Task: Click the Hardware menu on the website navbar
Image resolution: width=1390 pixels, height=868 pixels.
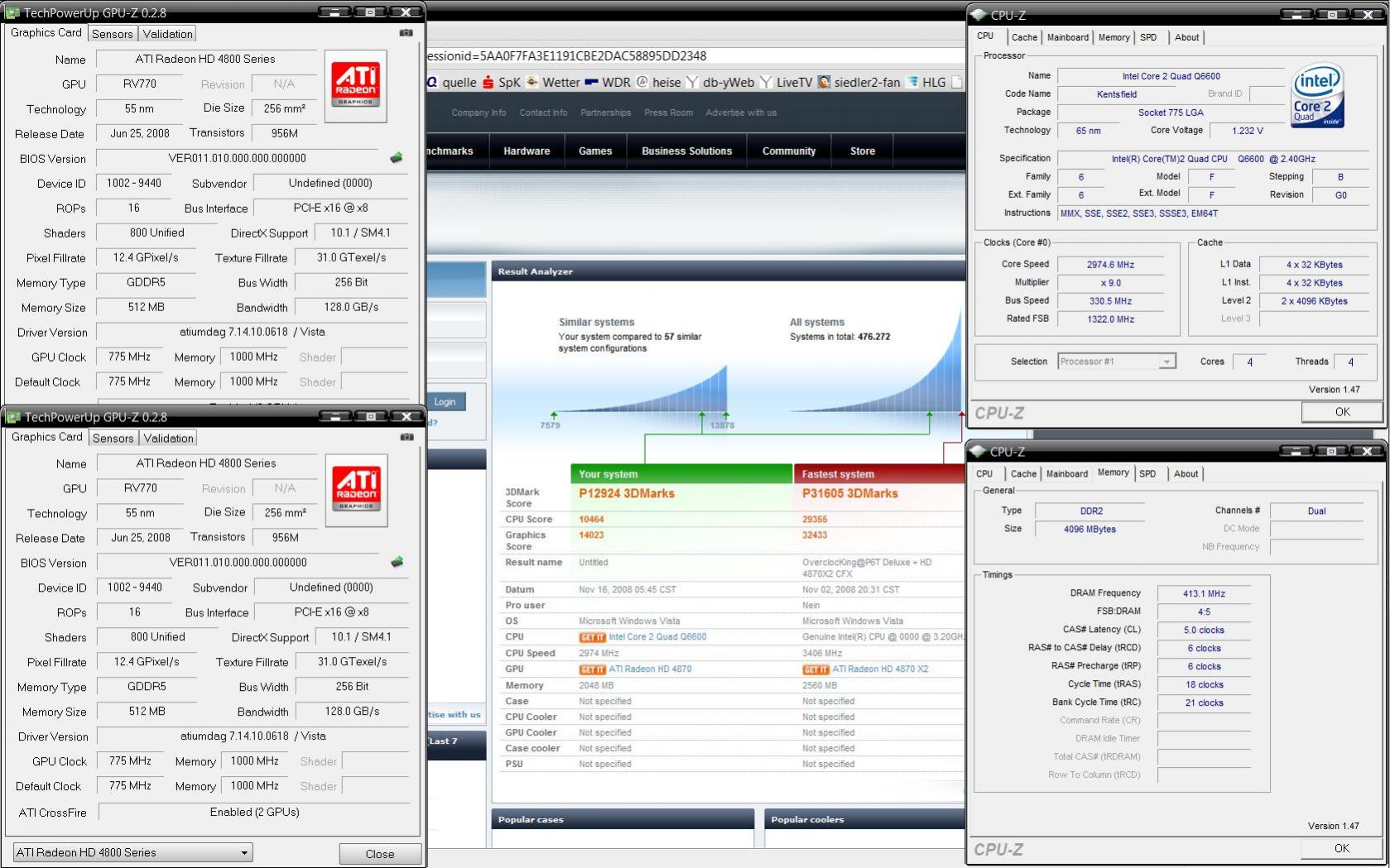Action: (527, 151)
